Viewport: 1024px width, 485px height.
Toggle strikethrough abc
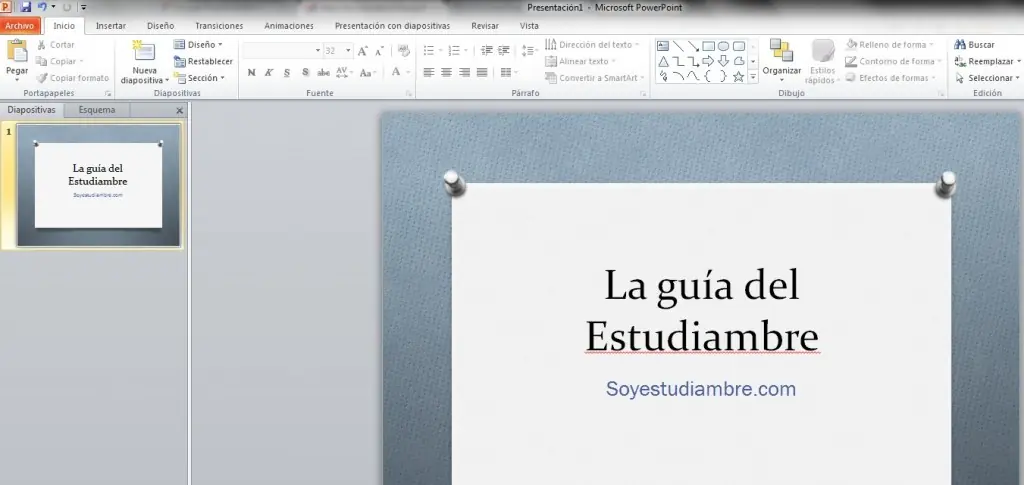pyautogui.click(x=323, y=72)
